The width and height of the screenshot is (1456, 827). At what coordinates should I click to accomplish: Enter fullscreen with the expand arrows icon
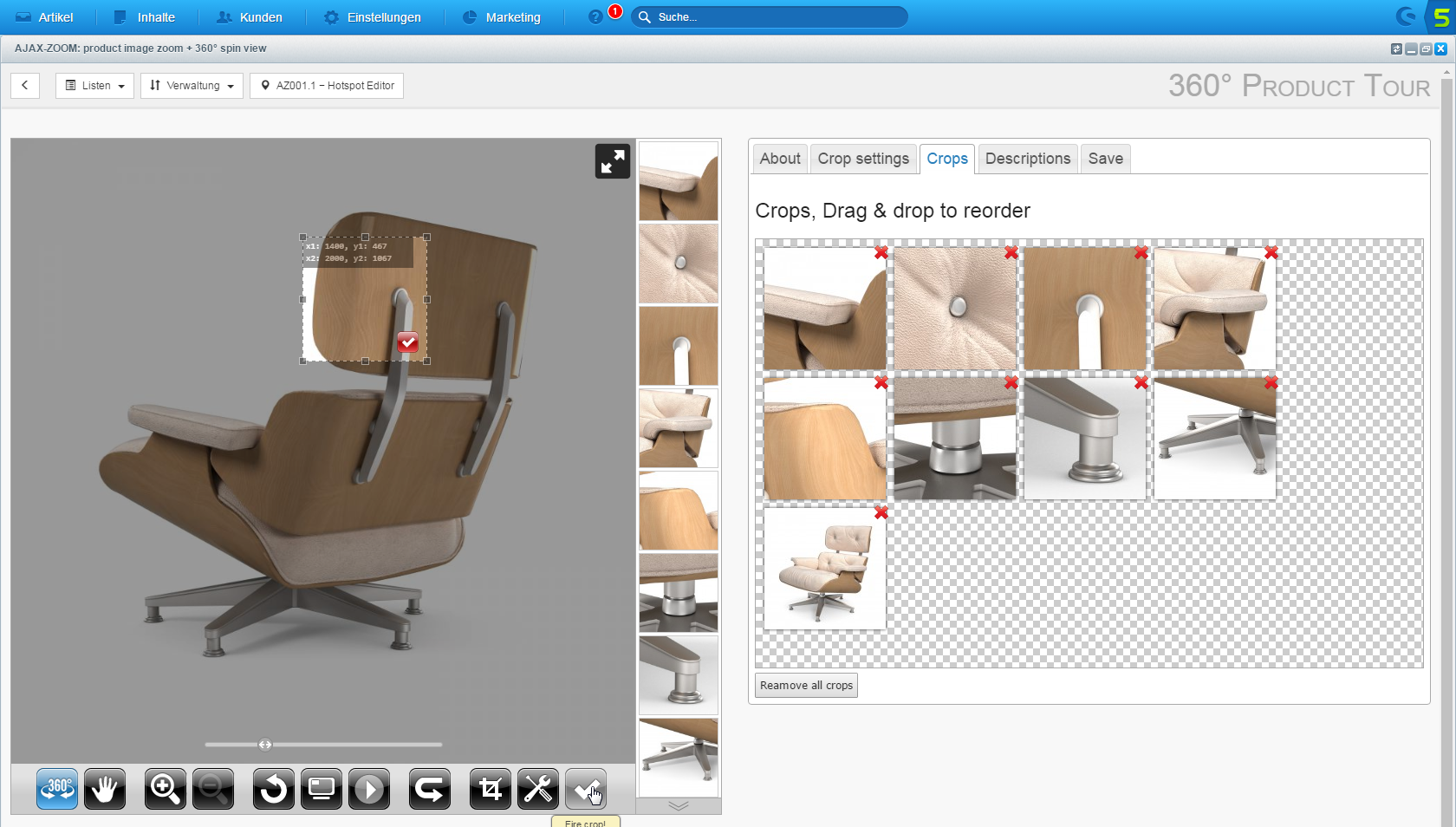pyautogui.click(x=612, y=161)
